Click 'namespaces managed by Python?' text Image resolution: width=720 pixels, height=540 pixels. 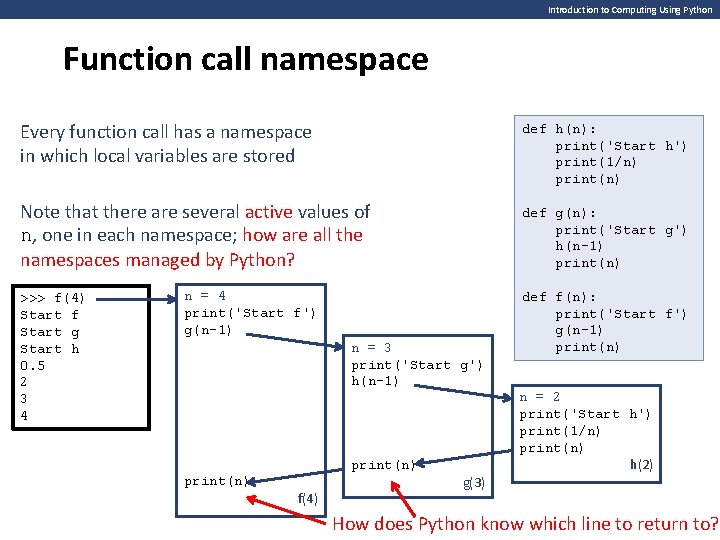[x=158, y=260]
